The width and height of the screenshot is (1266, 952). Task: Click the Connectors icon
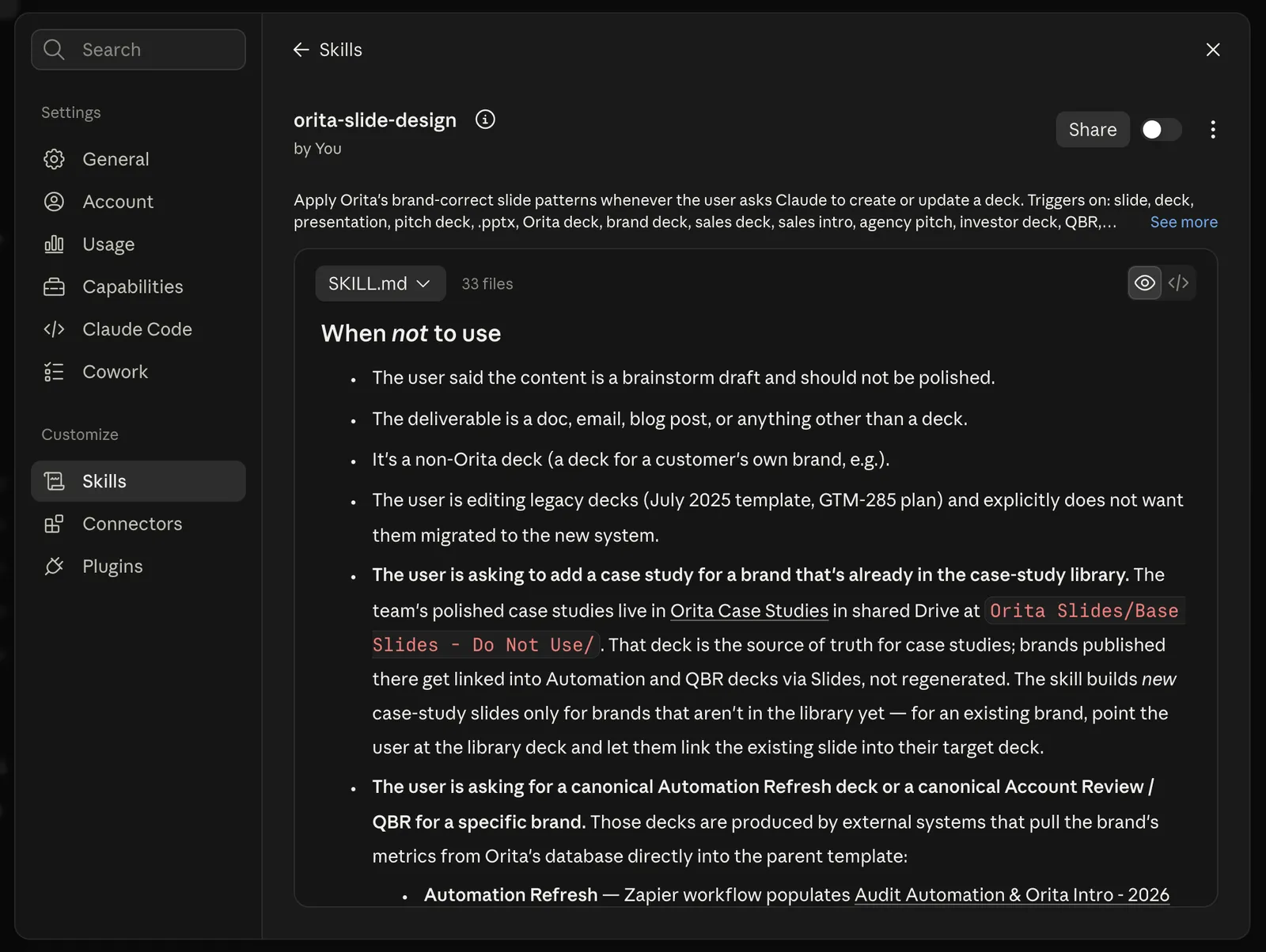coord(54,524)
